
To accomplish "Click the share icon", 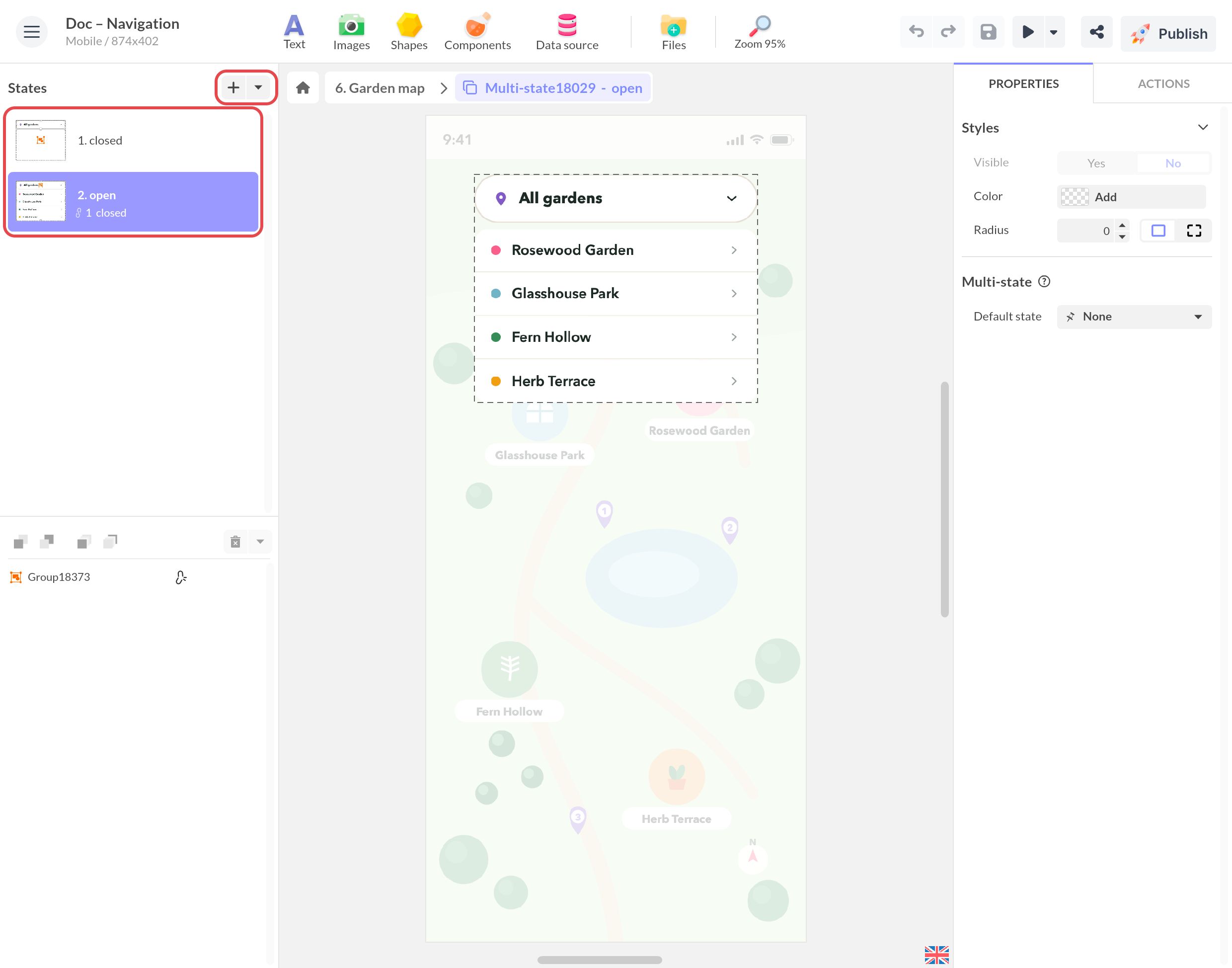I will click(x=1096, y=32).
